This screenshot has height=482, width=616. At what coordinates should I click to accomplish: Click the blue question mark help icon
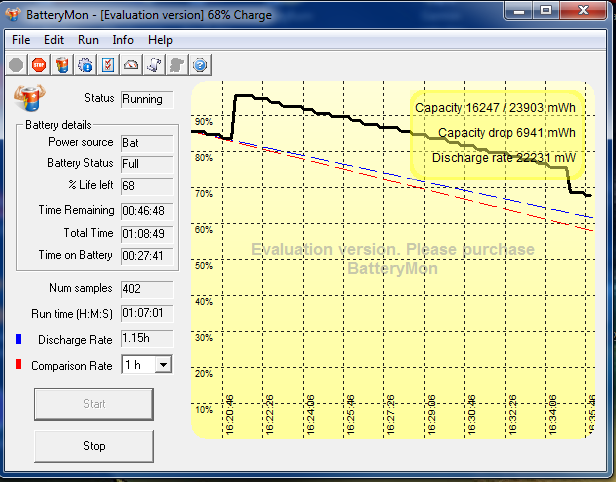tap(200, 65)
